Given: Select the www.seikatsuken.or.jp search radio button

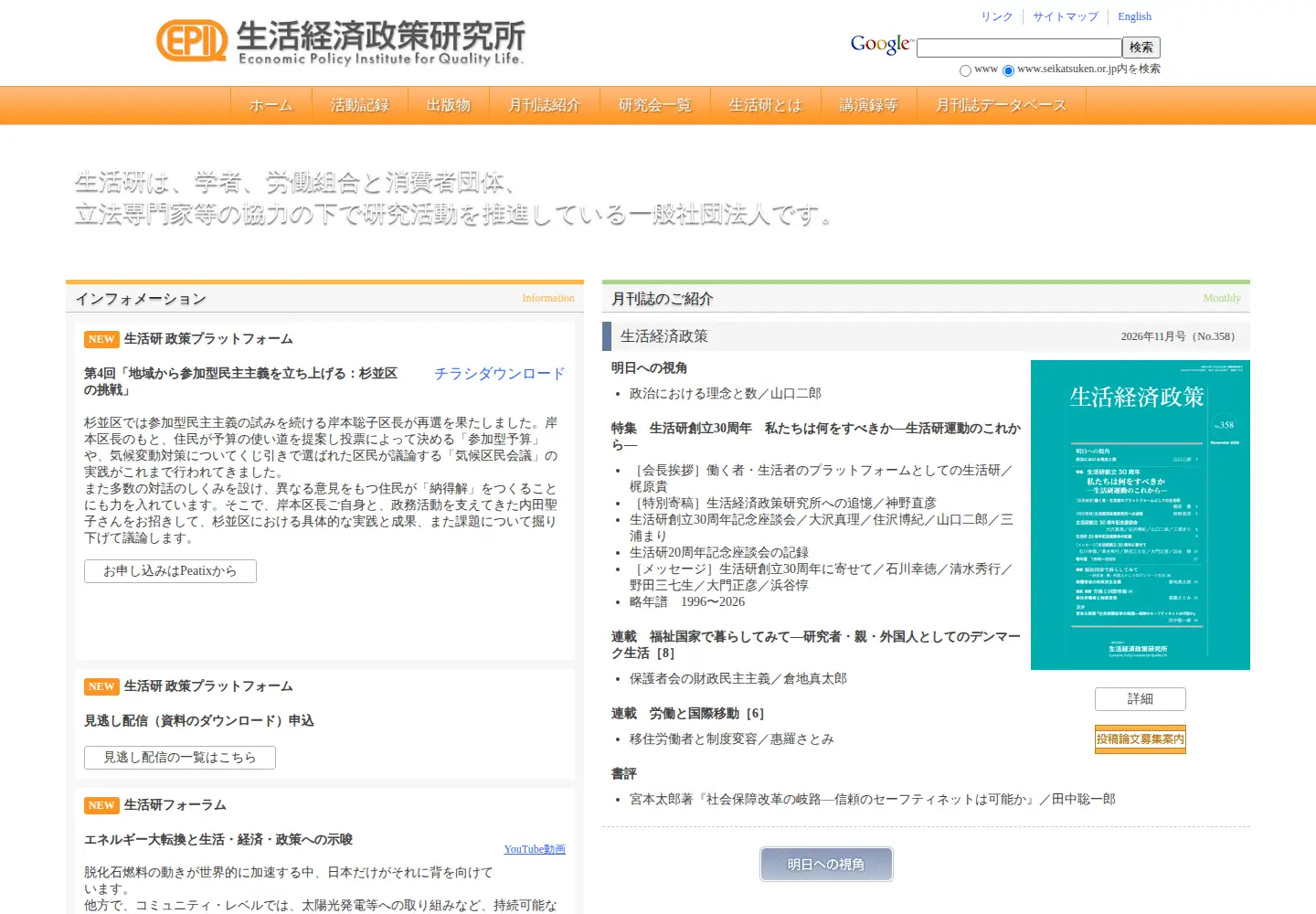Looking at the screenshot, I should click(x=1008, y=70).
